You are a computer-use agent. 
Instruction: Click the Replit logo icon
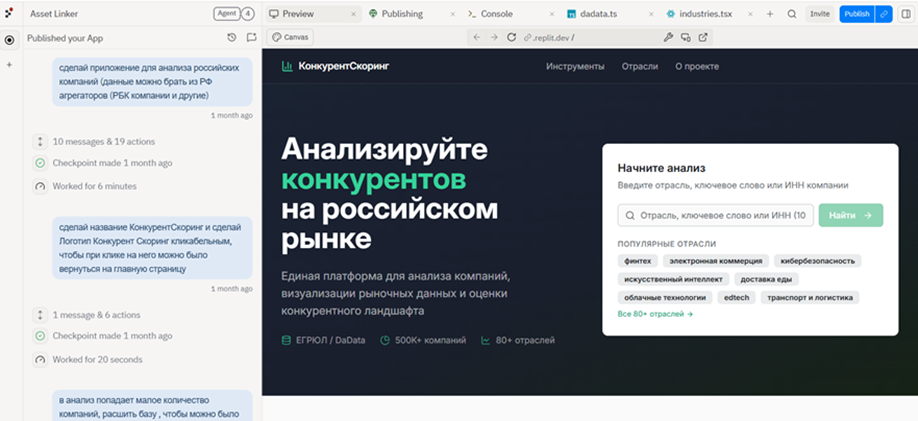(x=9, y=12)
